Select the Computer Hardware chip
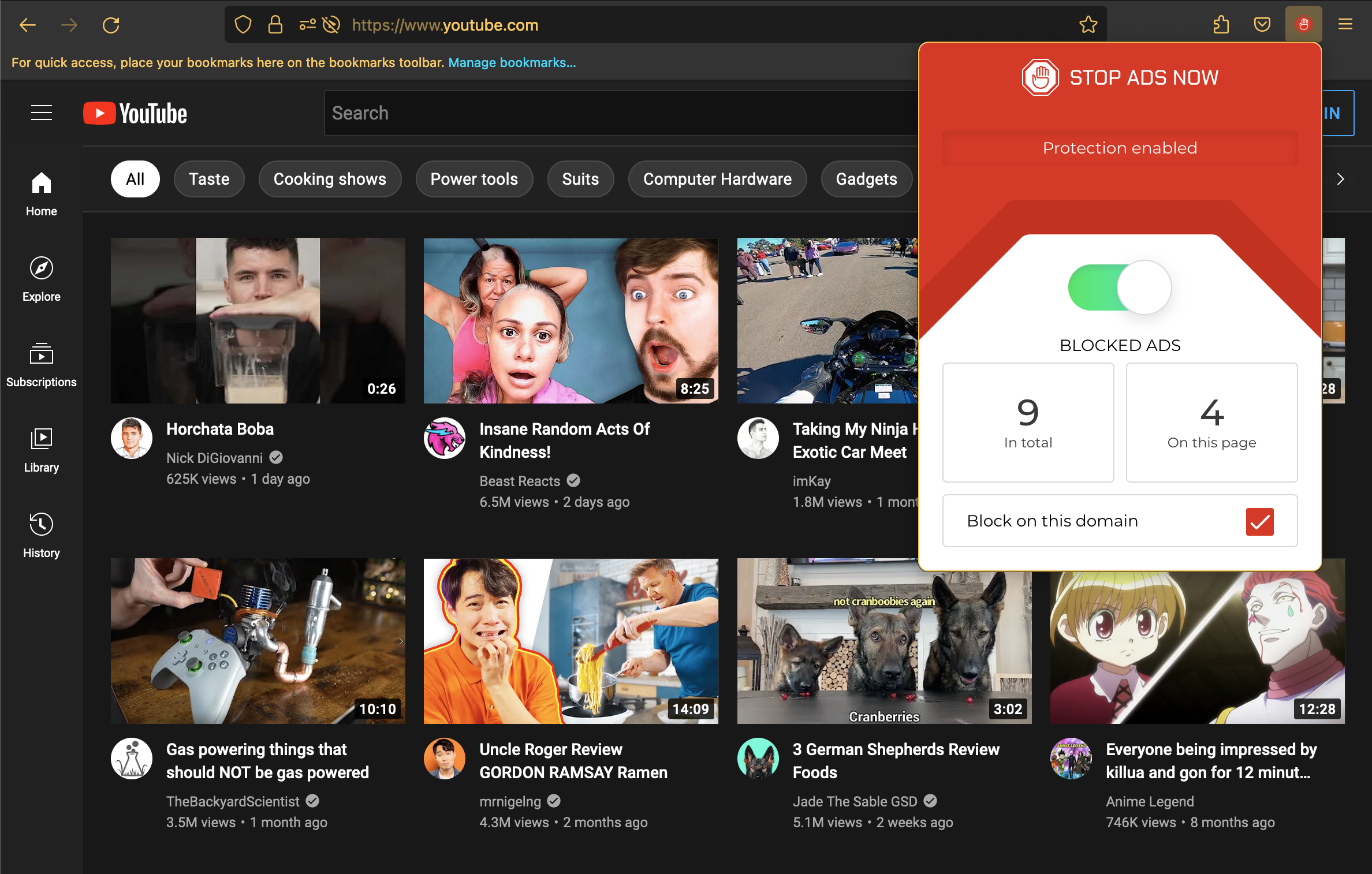This screenshot has width=1372, height=874. (x=717, y=179)
